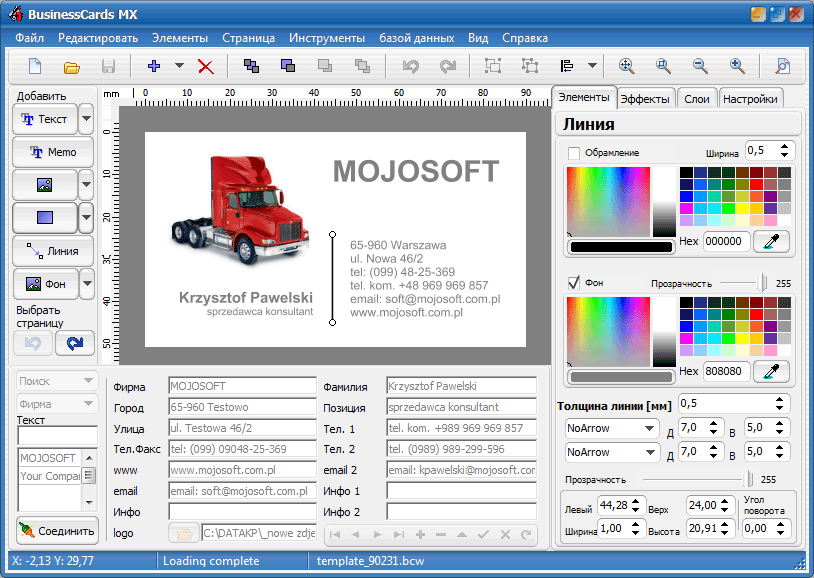This screenshot has height=578, width=814.
Task: Click the Линия add button
Action: (x=53, y=251)
